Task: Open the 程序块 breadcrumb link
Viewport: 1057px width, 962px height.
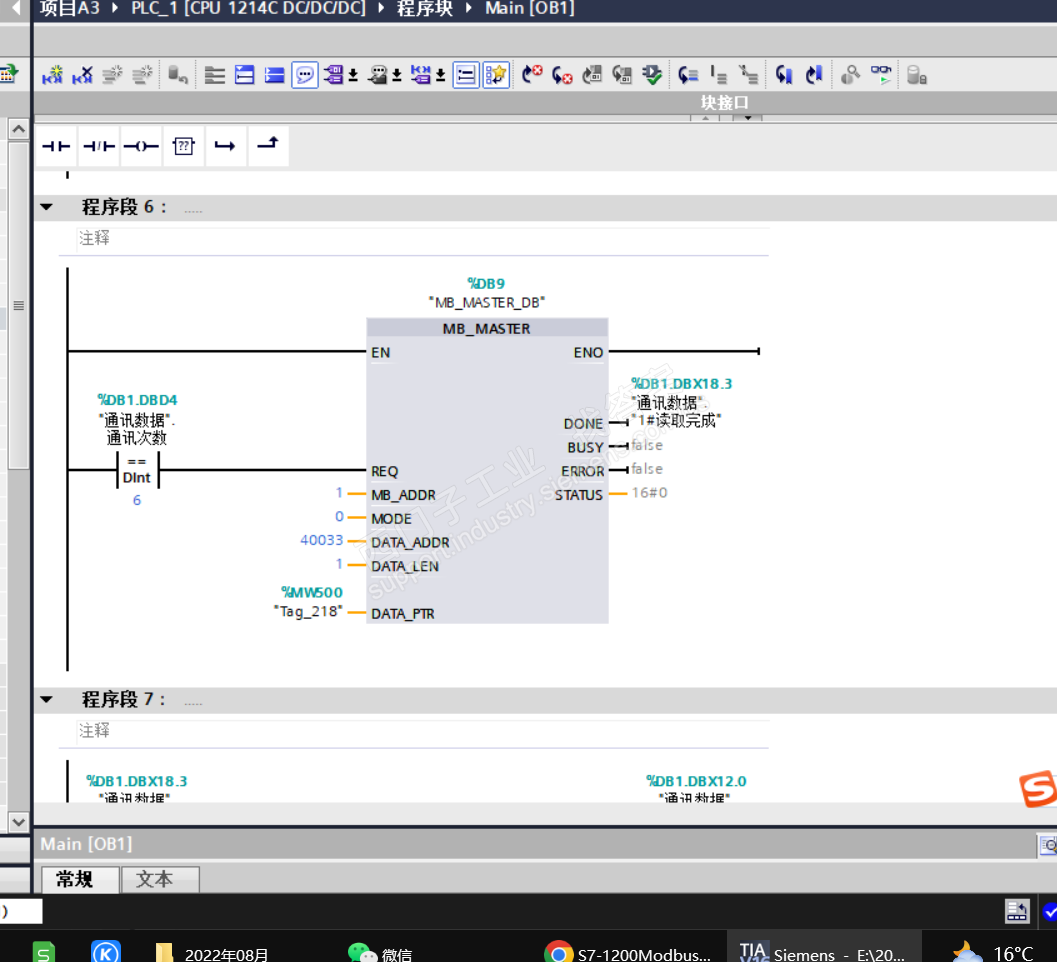Action: pos(425,9)
